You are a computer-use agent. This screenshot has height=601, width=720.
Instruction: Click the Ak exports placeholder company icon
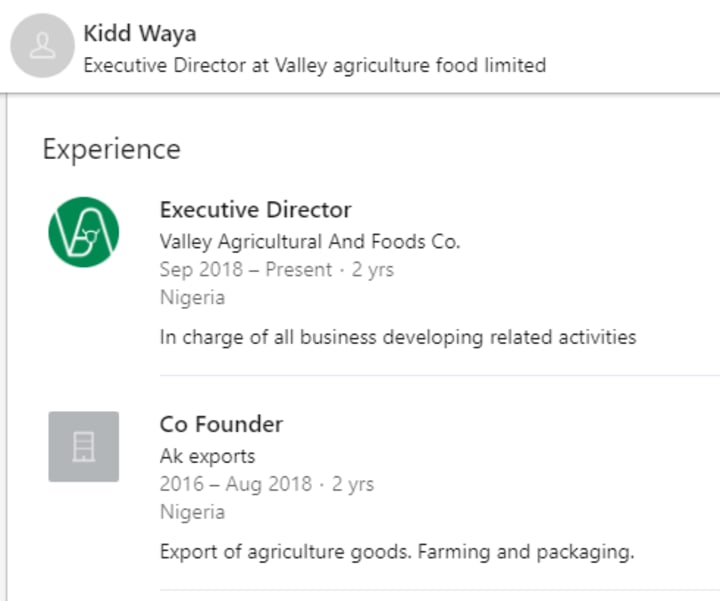pyautogui.click(x=83, y=446)
